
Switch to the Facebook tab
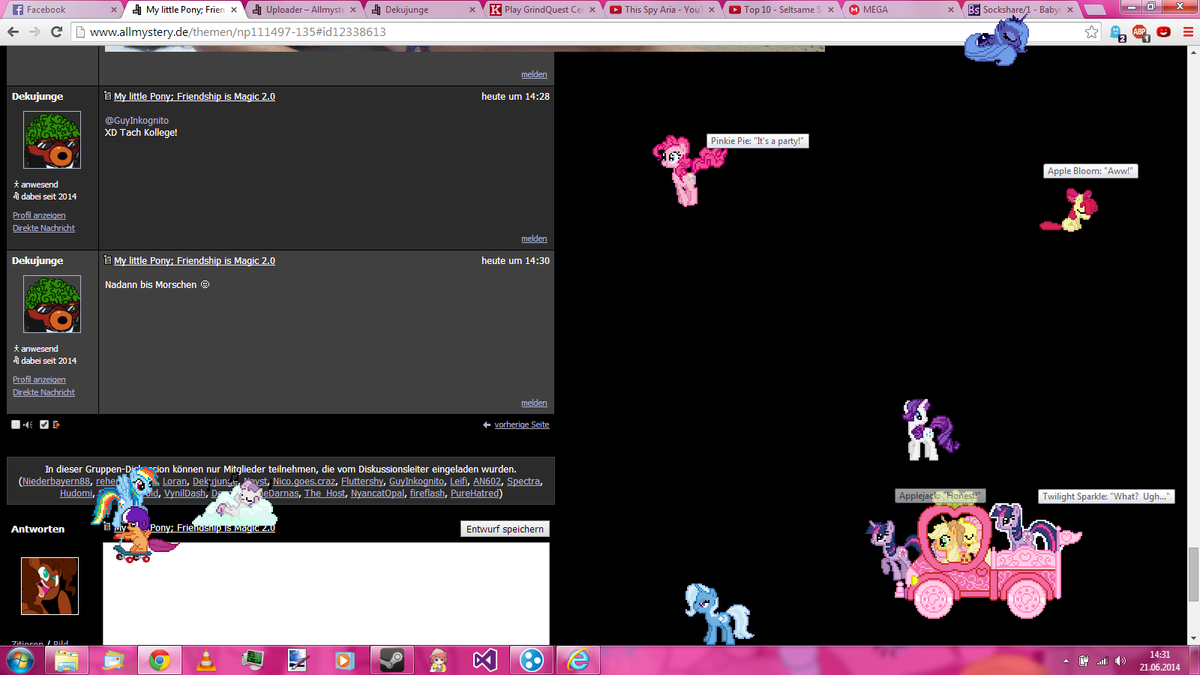[x=62, y=10]
